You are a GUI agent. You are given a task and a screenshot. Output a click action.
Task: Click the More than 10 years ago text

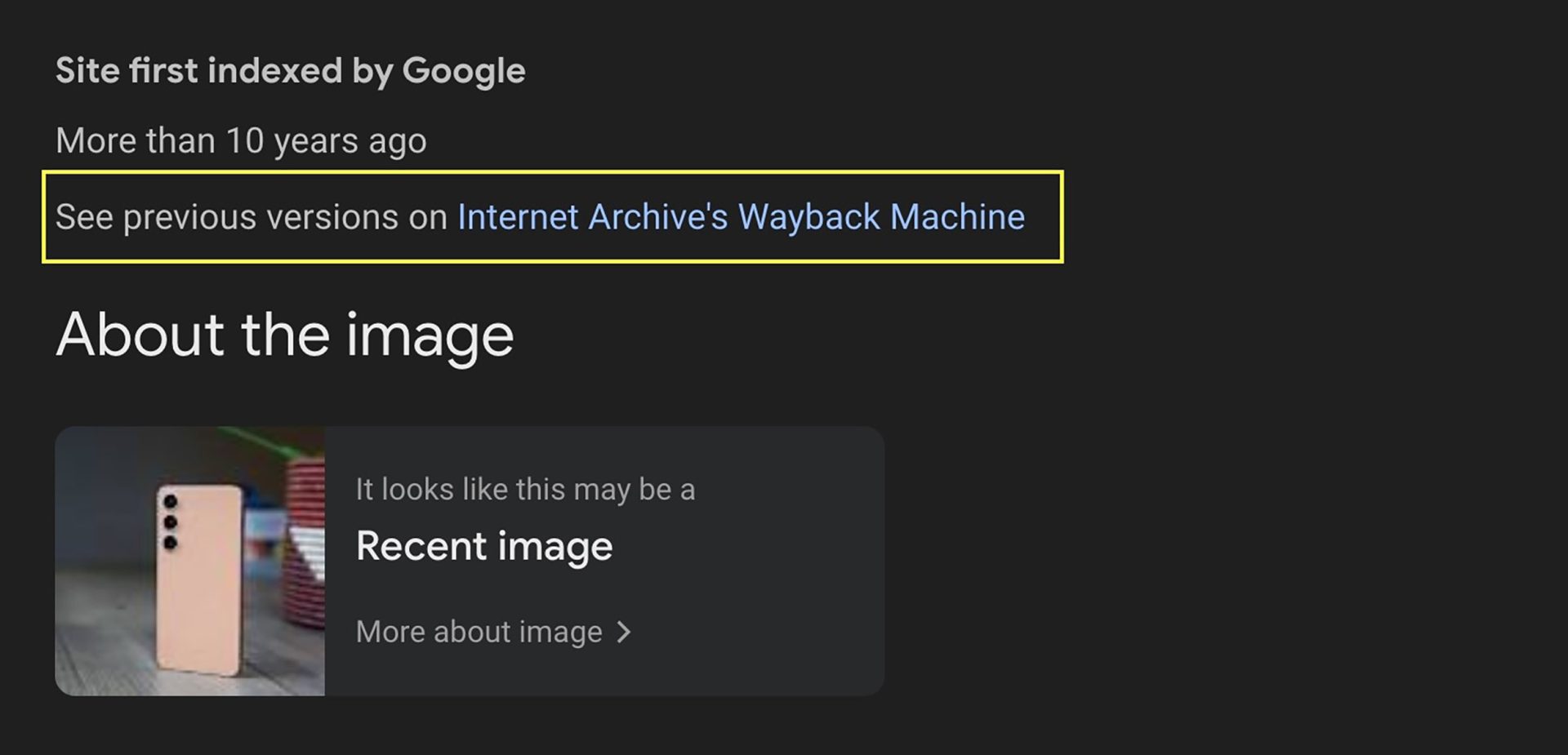(241, 141)
